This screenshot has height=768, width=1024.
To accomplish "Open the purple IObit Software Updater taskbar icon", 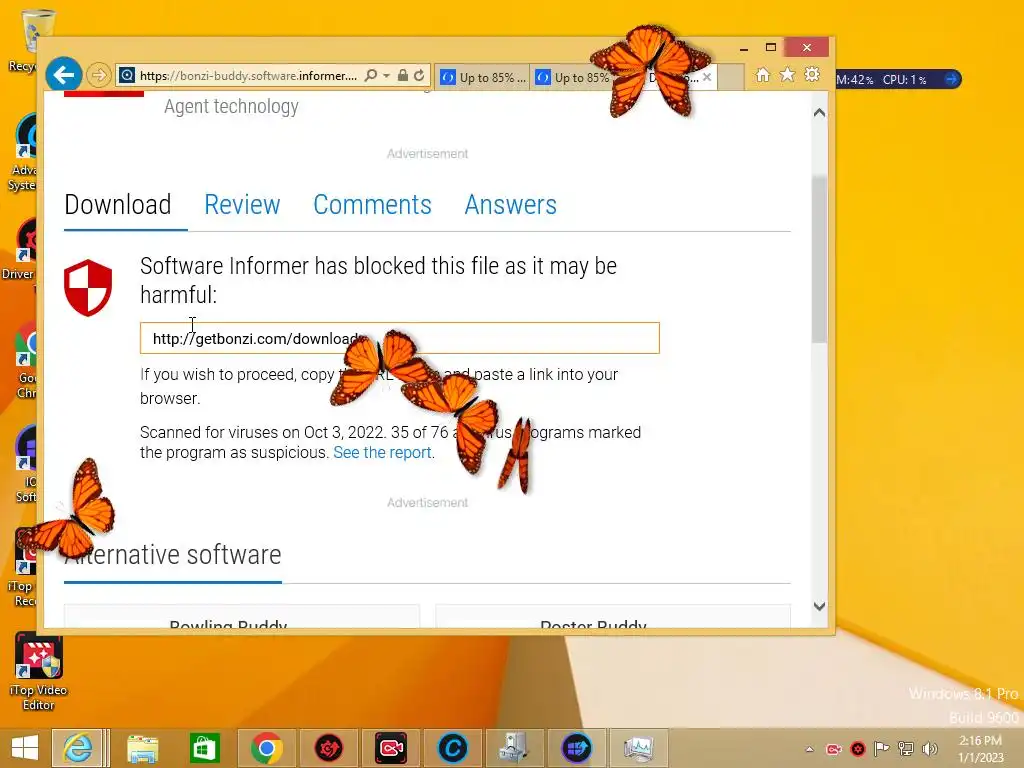I will pyautogui.click(x=577, y=748).
